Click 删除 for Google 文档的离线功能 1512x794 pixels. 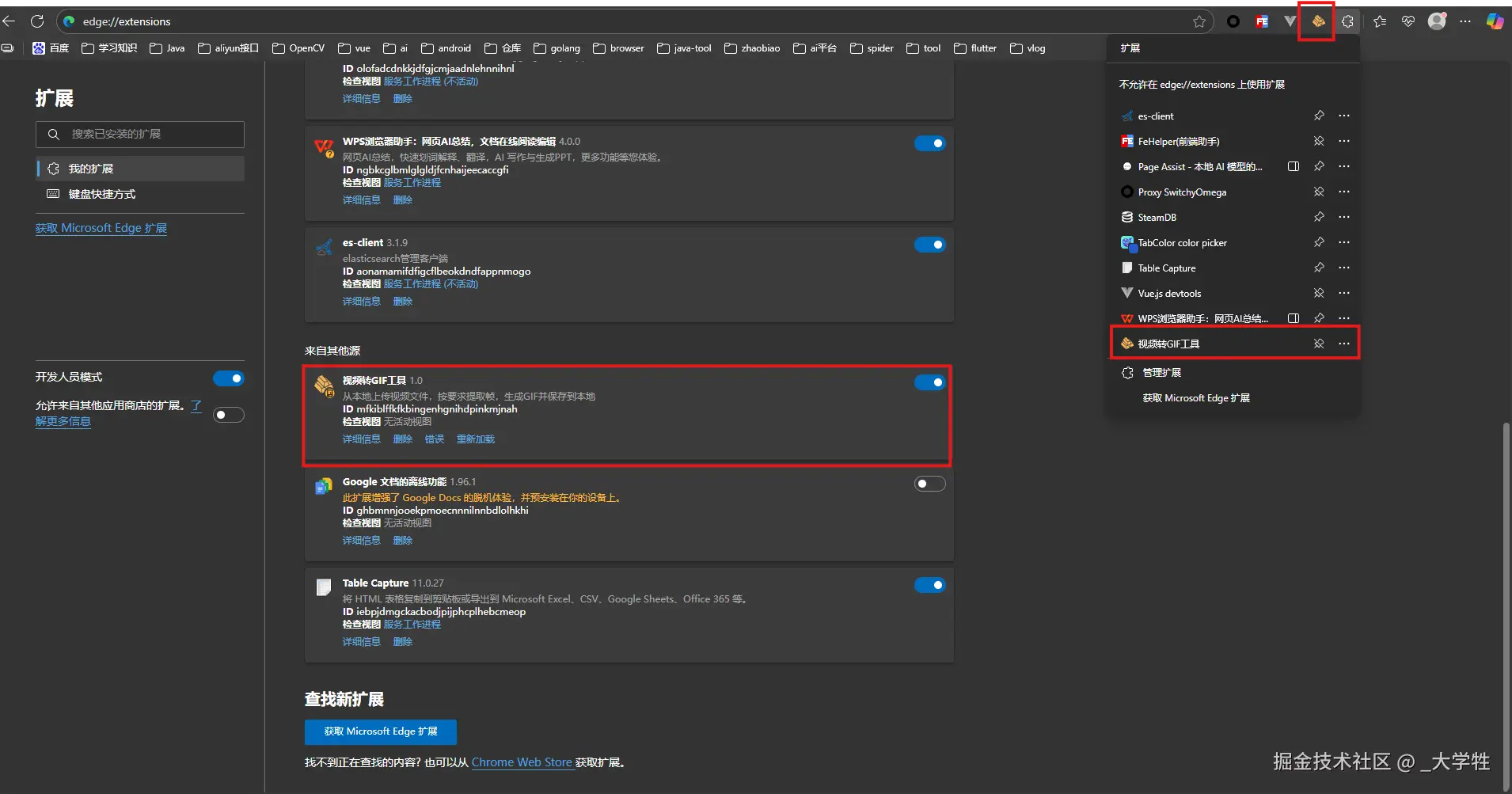coord(403,541)
